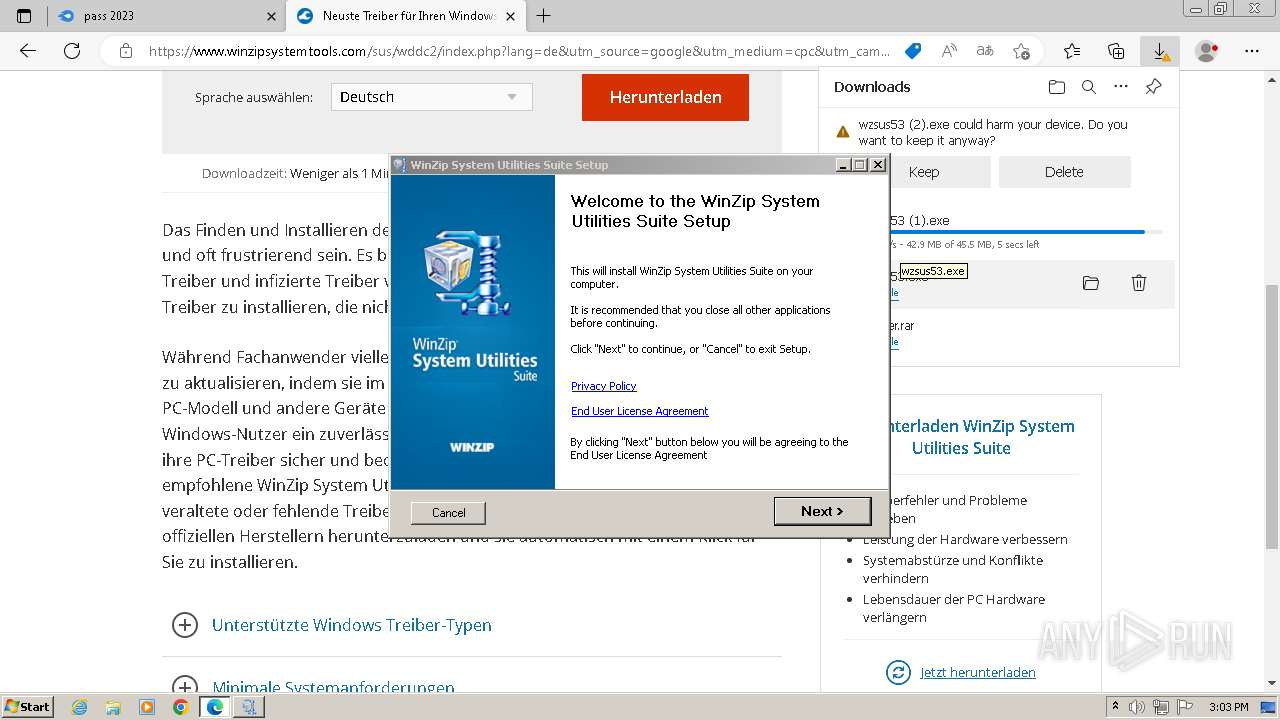Open the shopping price tag icon
Screen dimensions: 1280x720
point(912,51)
